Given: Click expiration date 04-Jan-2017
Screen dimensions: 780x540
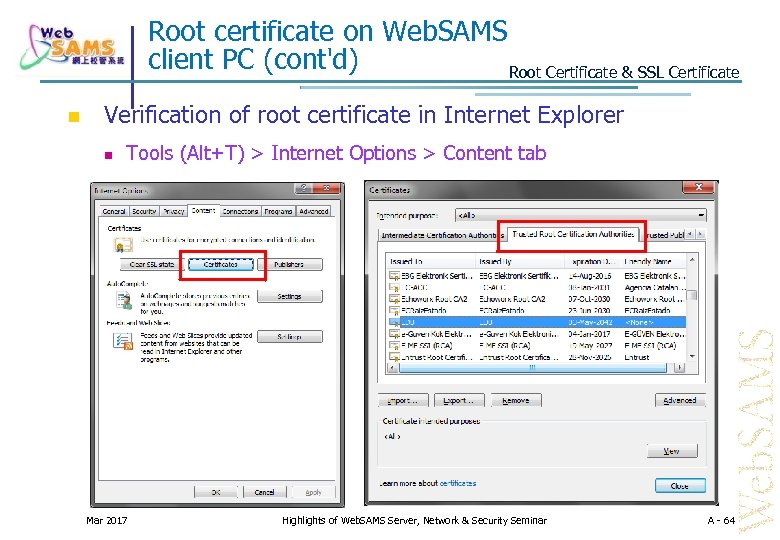Looking at the screenshot, I should coord(589,334).
